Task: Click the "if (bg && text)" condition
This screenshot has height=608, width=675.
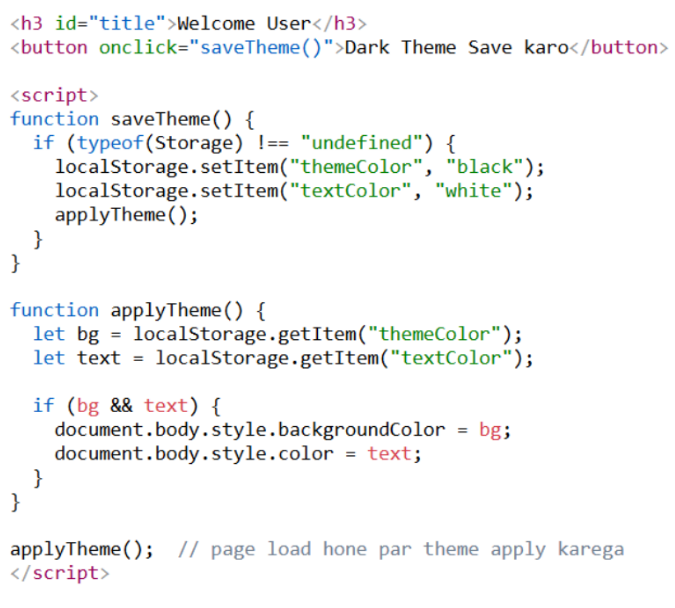Action: (127, 406)
